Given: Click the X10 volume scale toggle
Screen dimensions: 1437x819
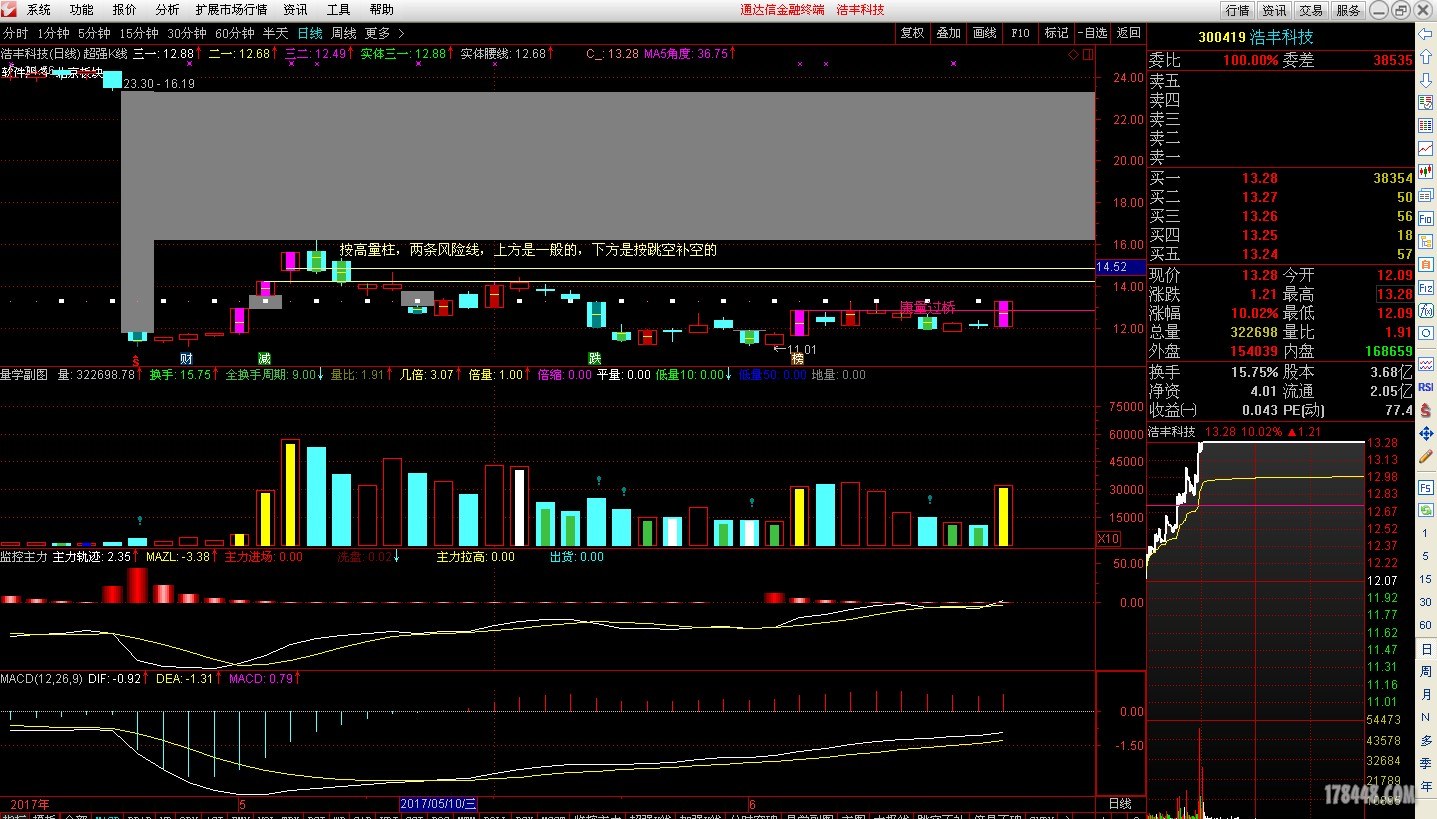Looking at the screenshot, I should tap(1107, 538).
